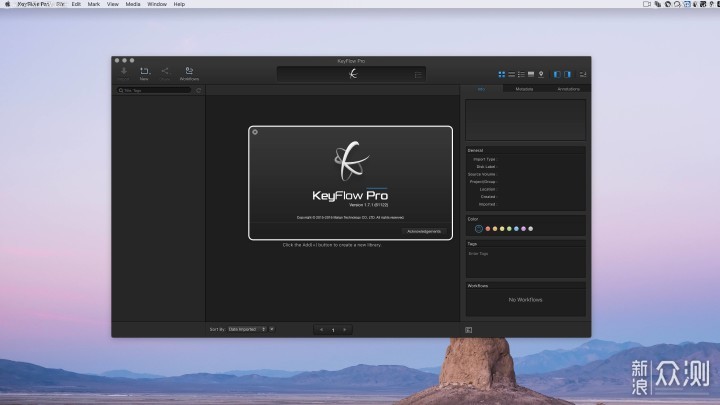
Task: Open the Media menu
Action: (133, 4)
